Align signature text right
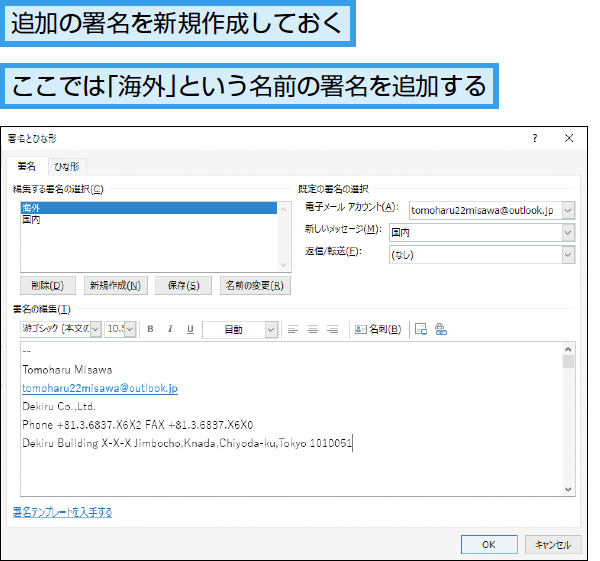The image size is (600, 561). [x=333, y=329]
